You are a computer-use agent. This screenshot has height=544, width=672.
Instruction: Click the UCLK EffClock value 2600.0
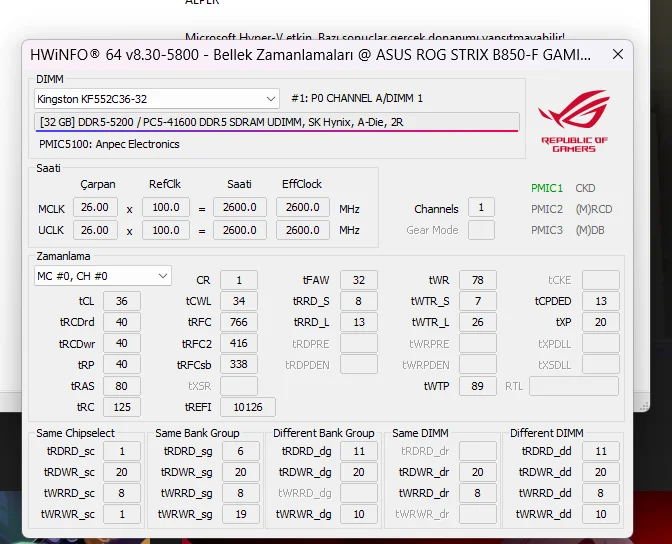pos(303,230)
